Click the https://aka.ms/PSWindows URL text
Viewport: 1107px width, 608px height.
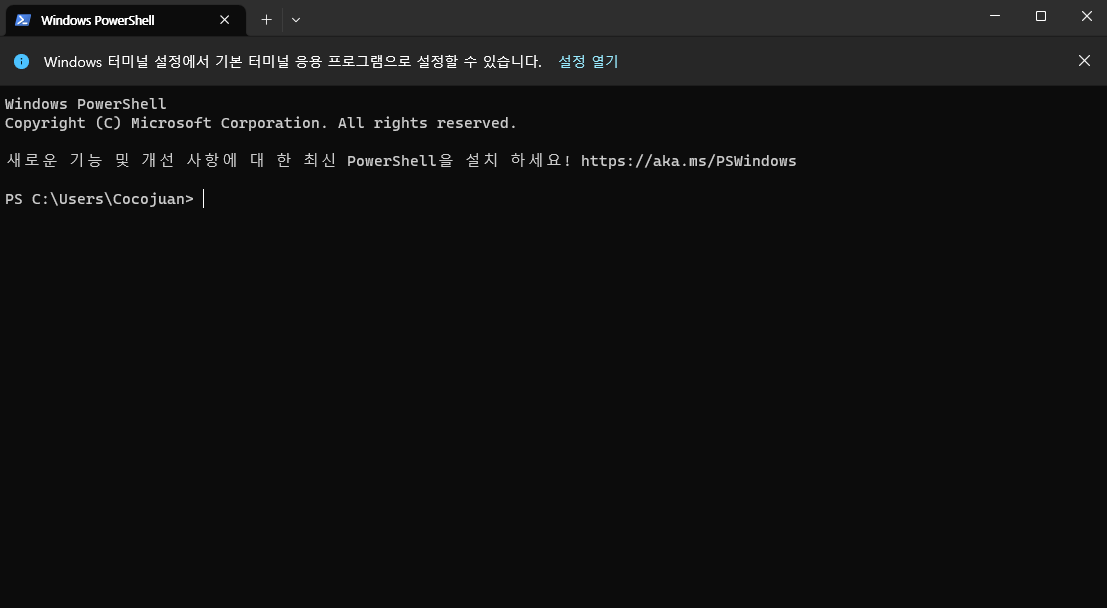pyautogui.click(x=688, y=161)
